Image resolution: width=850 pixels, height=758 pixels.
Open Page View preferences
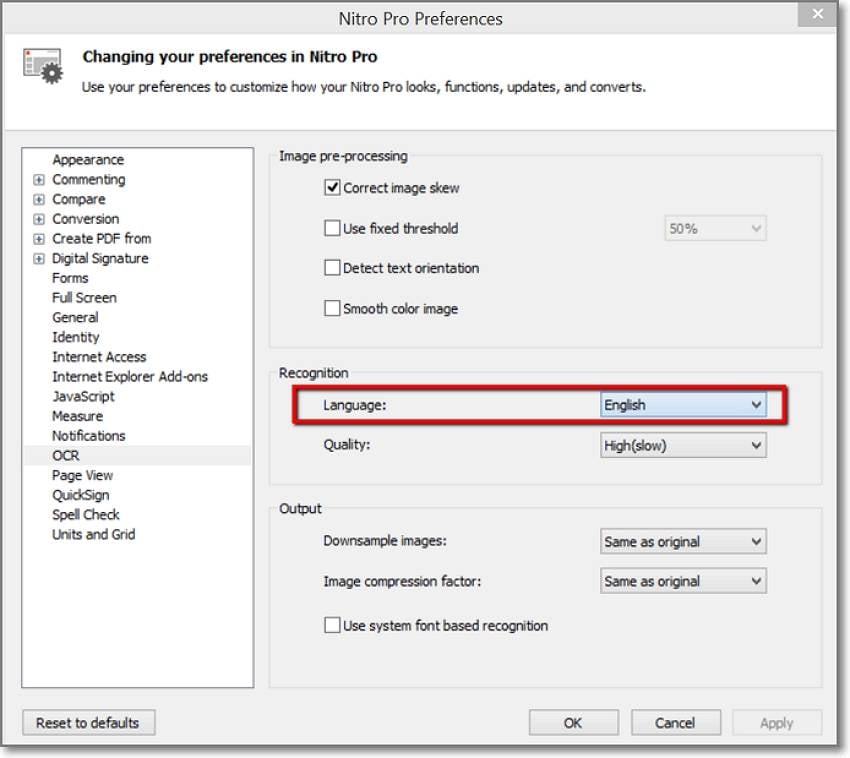[82, 476]
